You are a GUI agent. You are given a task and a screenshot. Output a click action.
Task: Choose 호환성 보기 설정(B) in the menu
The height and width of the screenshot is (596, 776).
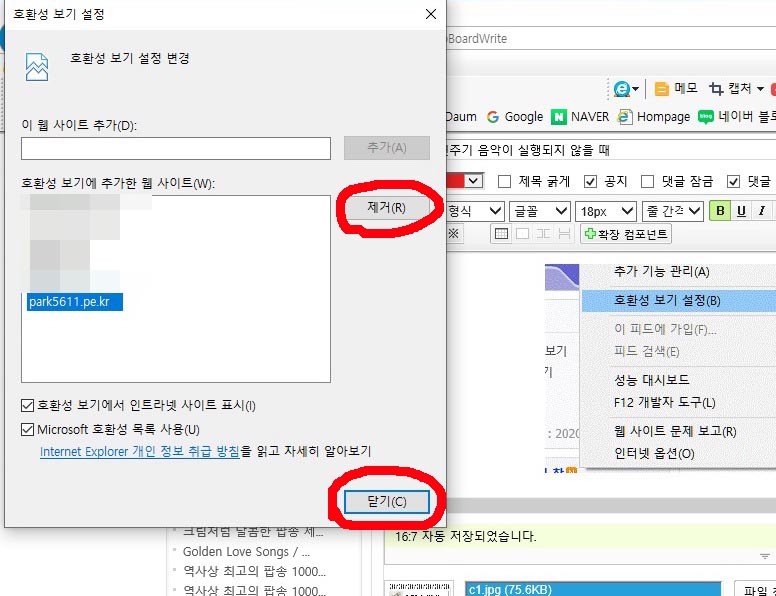pos(667,300)
